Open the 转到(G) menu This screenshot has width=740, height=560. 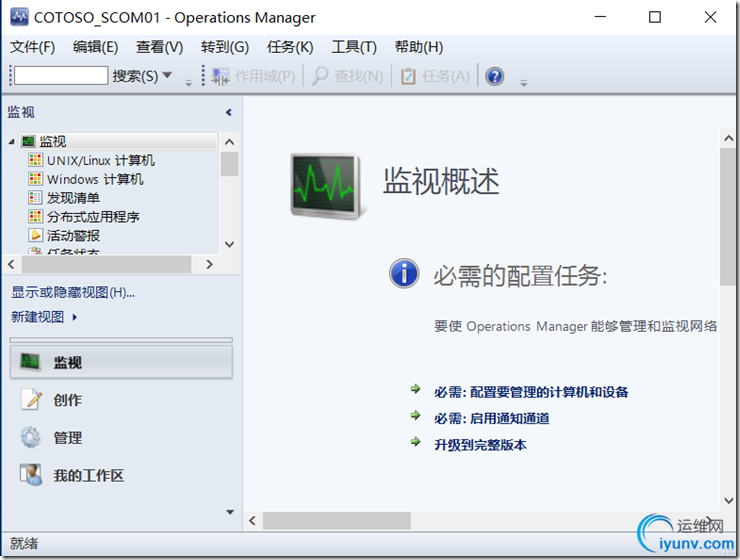(225, 47)
